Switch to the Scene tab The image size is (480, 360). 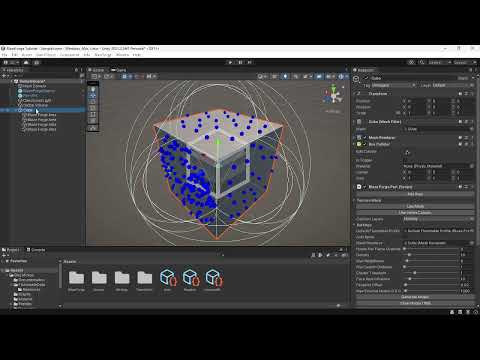tap(96, 70)
